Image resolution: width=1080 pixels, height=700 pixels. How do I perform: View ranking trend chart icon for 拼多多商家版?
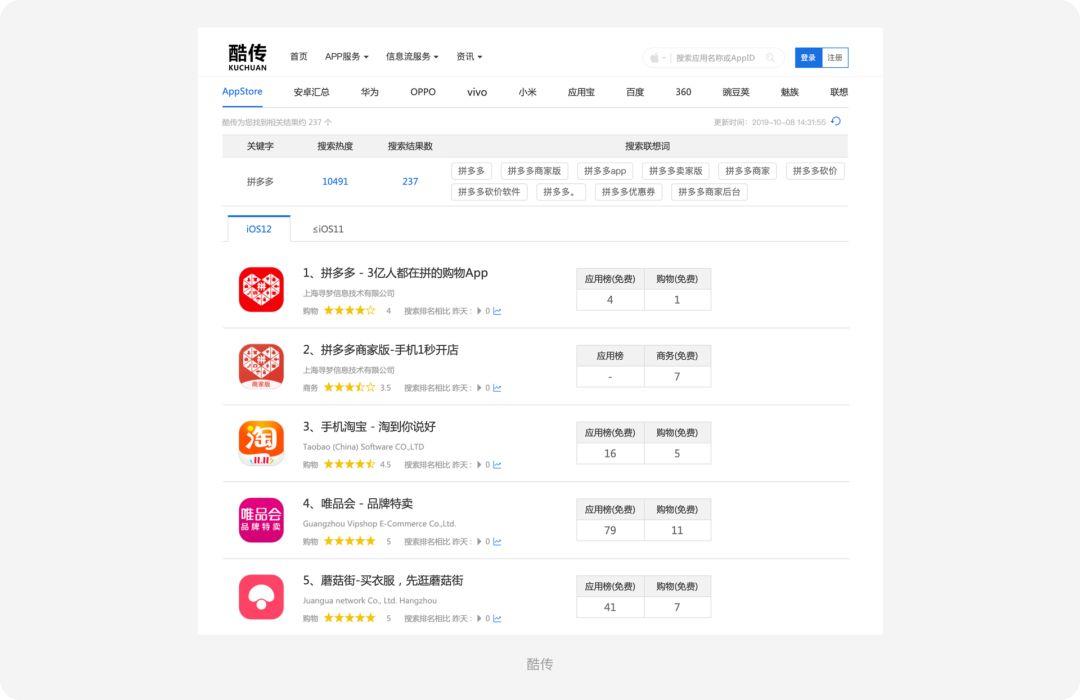click(x=497, y=388)
